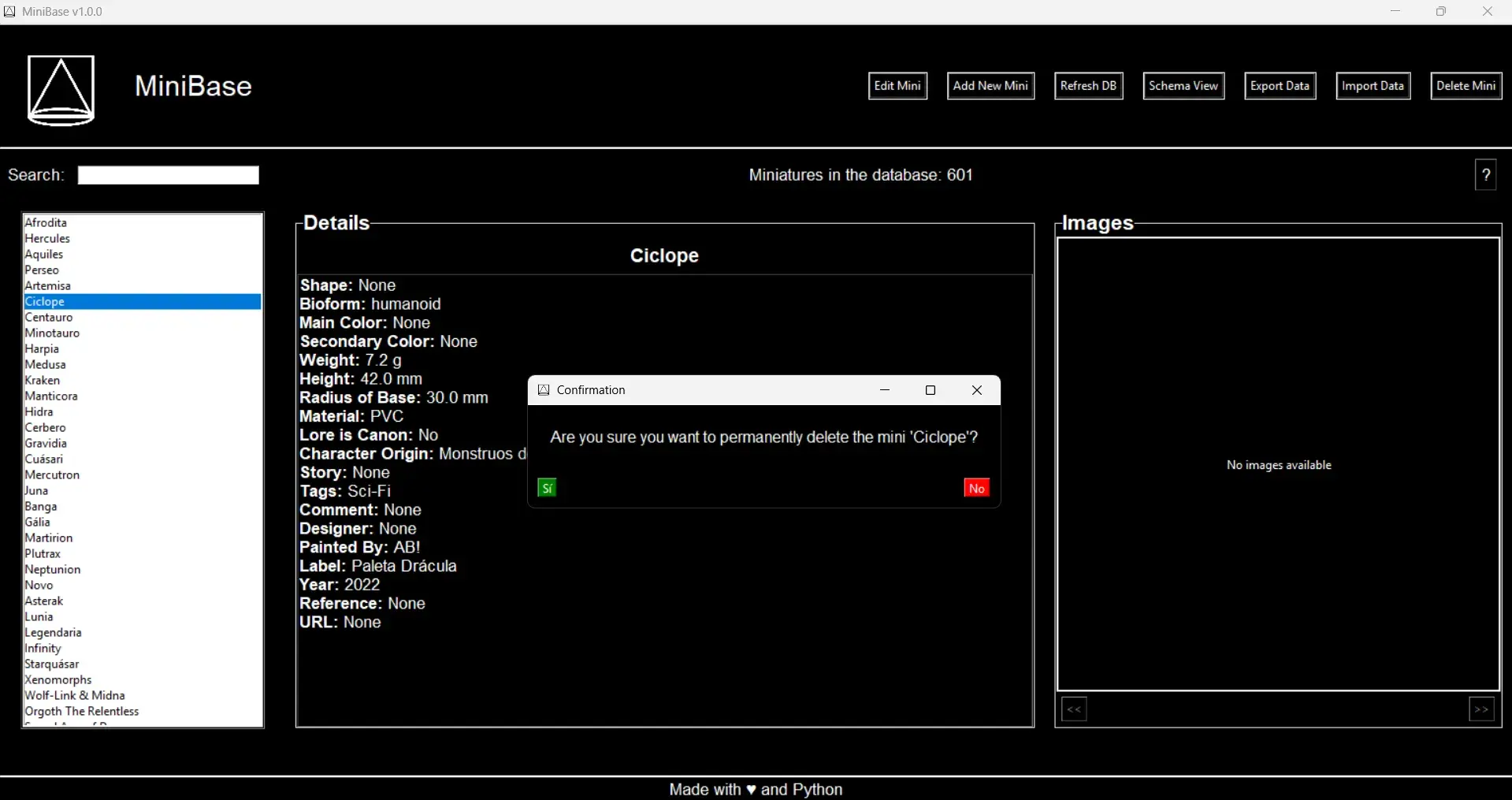Viewport: 1512px width, 800px height.
Task: Select Perseo in the mini list
Action: coord(143,270)
